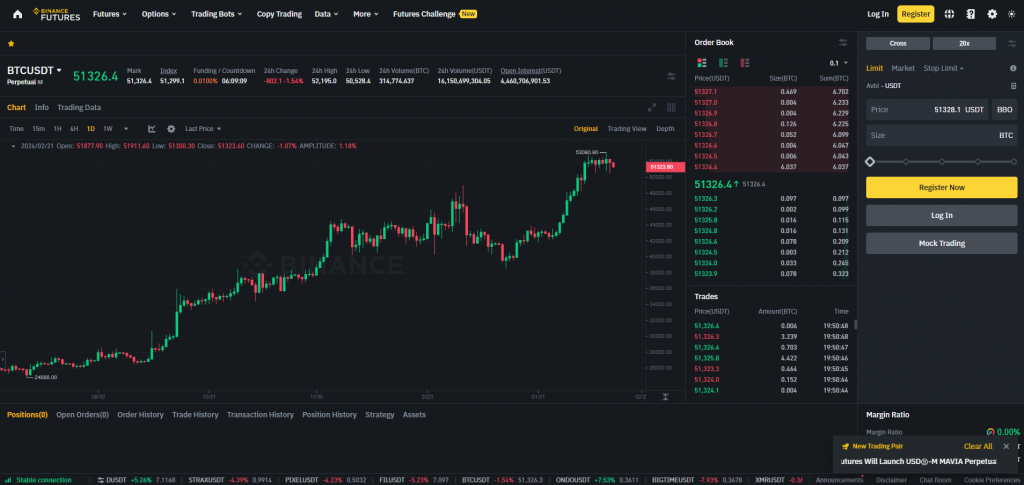Change order book 0.1 price grouping
1024x485 pixels.
pyautogui.click(x=839, y=63)
